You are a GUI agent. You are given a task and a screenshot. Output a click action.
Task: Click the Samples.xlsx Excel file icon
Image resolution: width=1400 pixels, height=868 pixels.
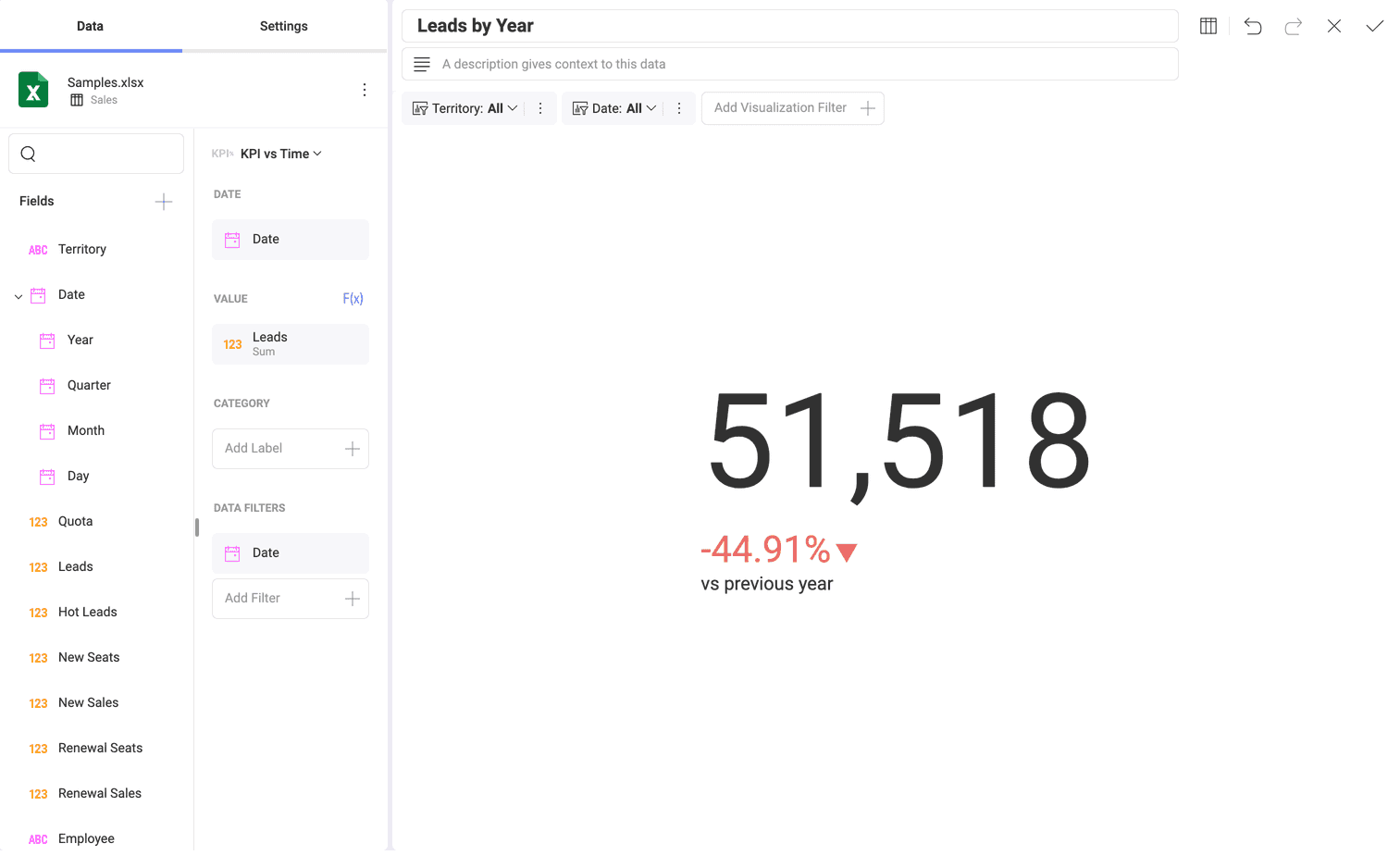(33, 90)
